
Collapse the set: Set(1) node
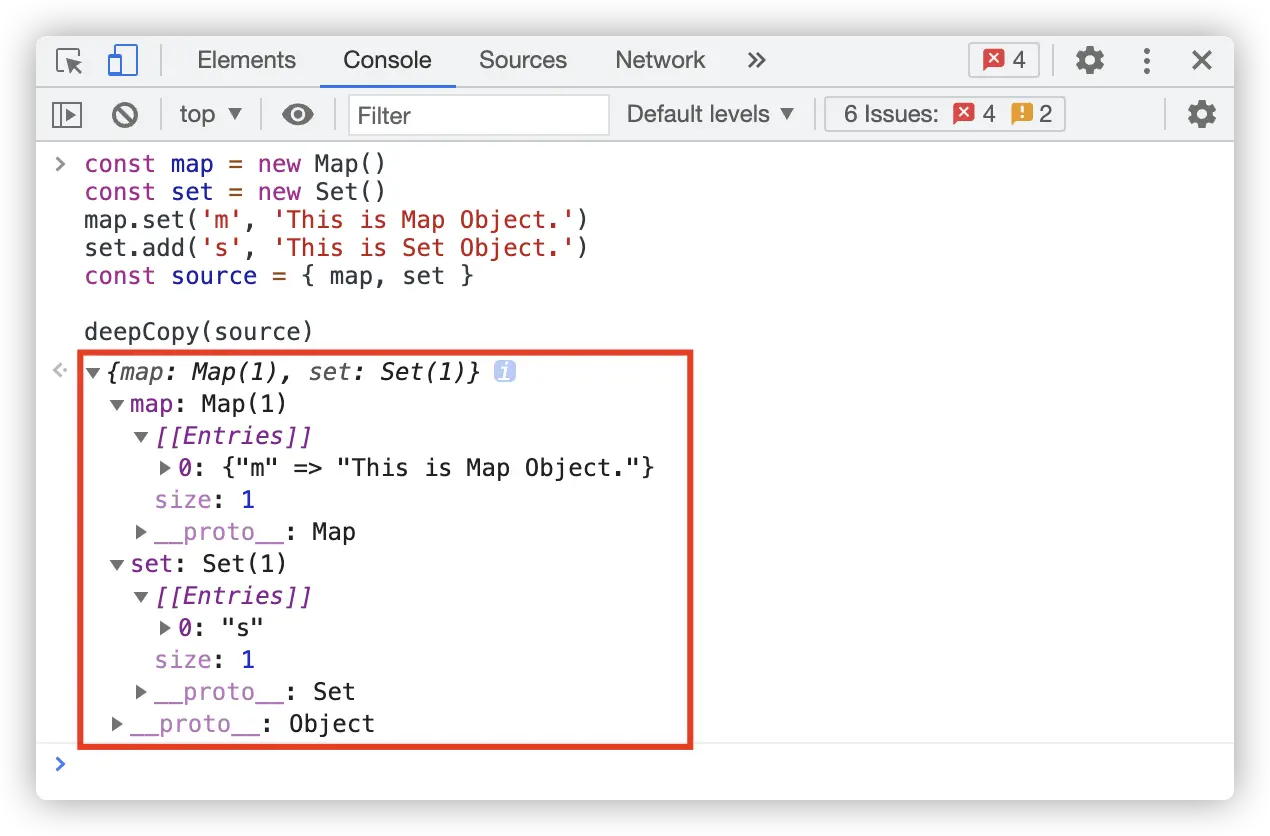[x=117, y=565]
